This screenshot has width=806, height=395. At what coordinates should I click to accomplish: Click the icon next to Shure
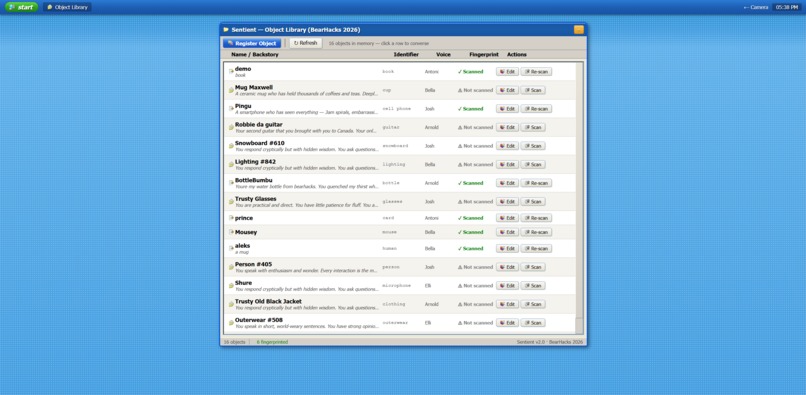[x=231, y=285]
